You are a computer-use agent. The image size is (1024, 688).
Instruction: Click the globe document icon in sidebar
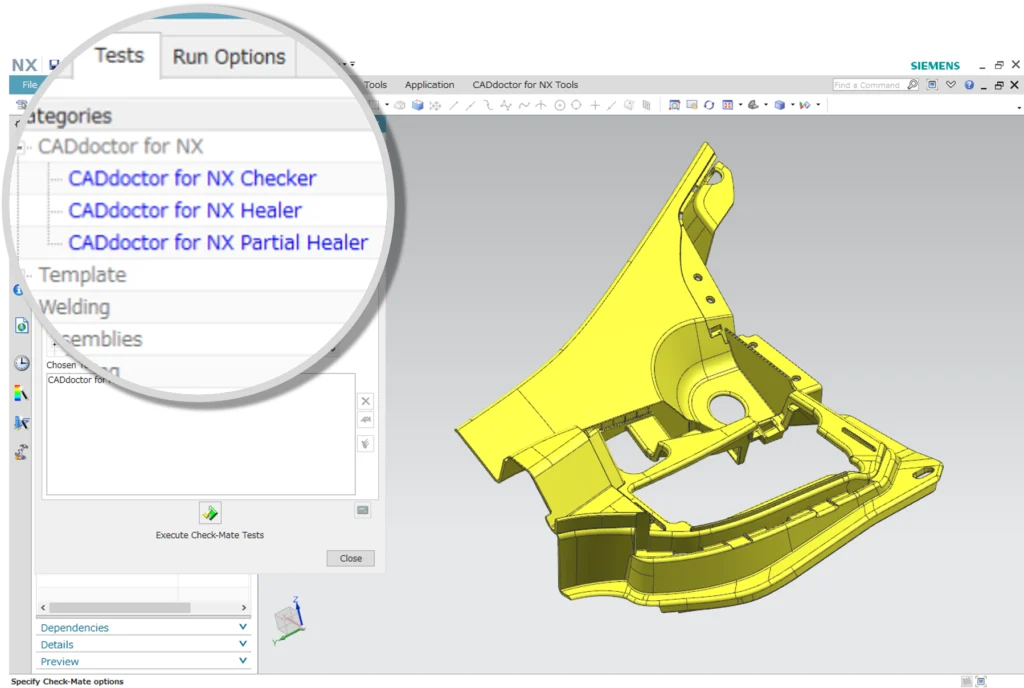click(x=21, y=325)
